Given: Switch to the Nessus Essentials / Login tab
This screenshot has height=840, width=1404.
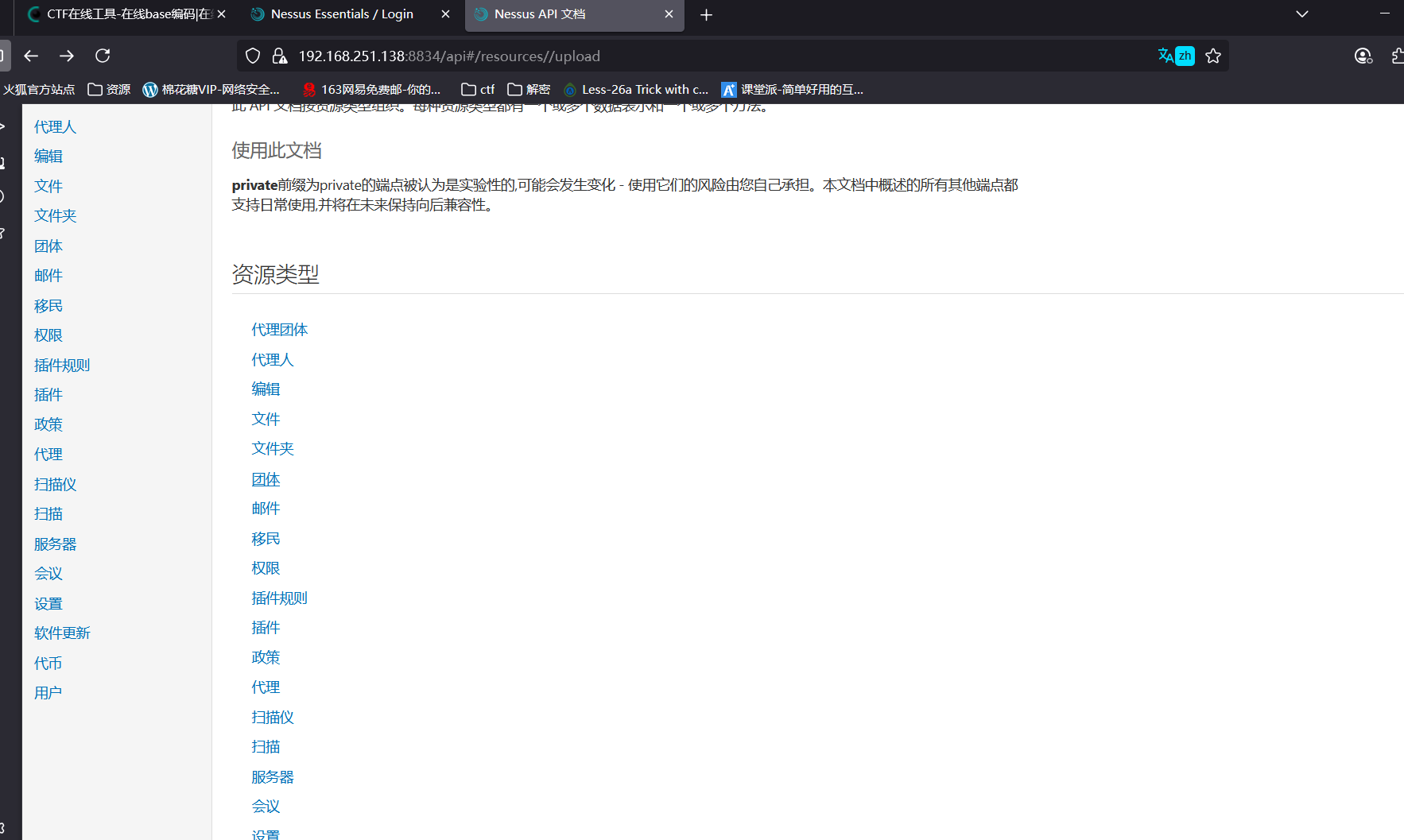Looking at the screenshot, I should tap(350, 14).
